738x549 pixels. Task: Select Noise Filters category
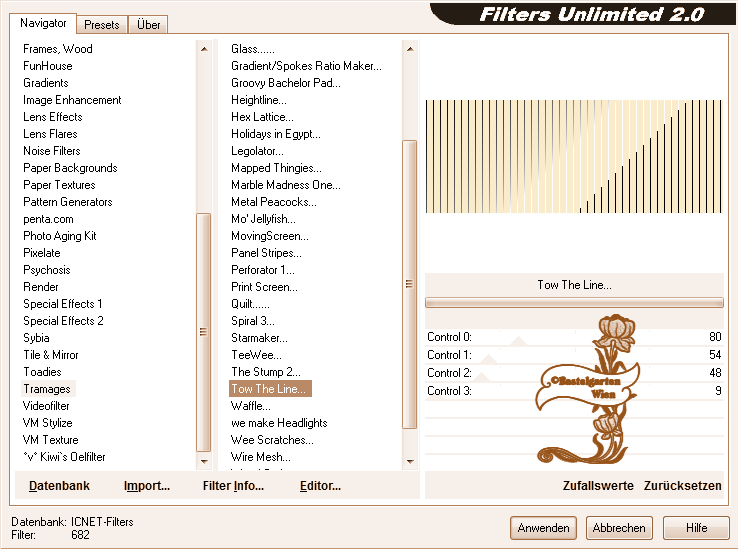coord(52,151)
